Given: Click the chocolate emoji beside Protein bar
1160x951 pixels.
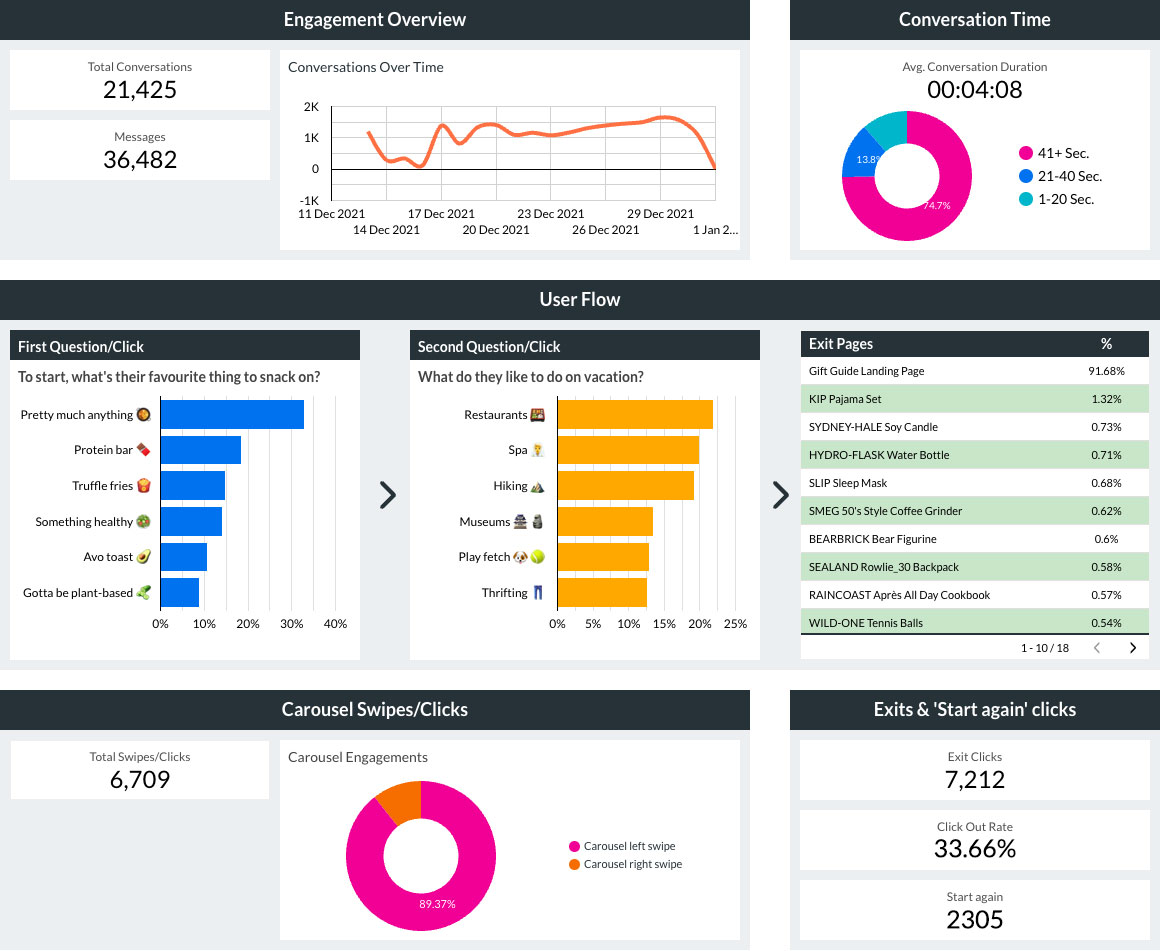Looking at the screenshot, I should pos(144,450).
